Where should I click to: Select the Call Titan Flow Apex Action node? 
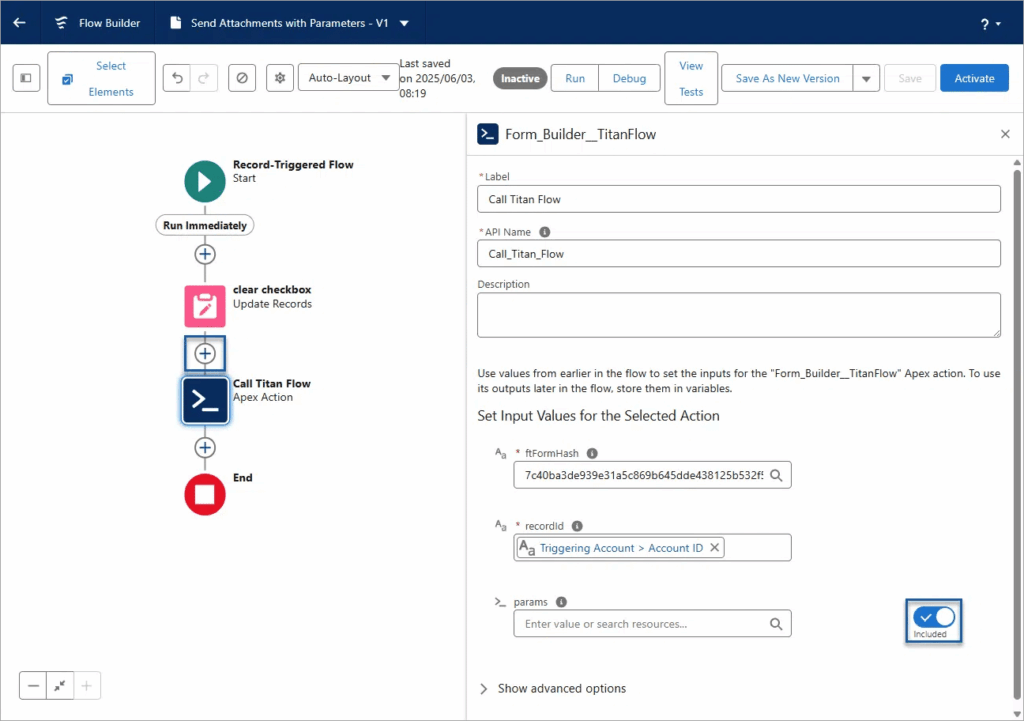[205, 400]
